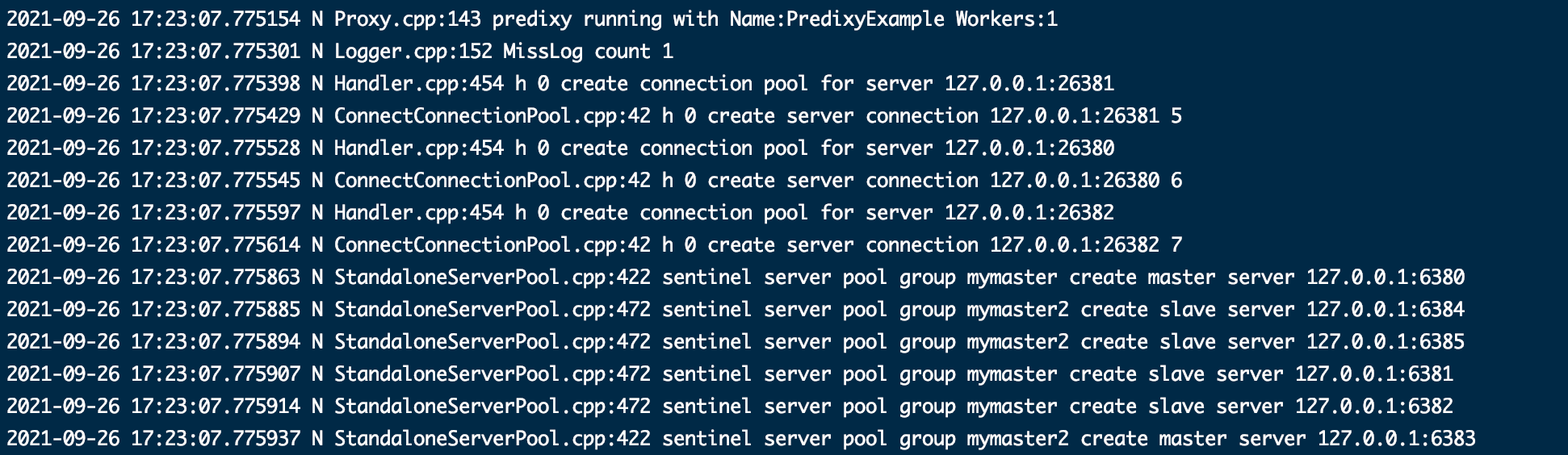Screen dimensions: 1568x455
Task: Click the Handler.cpp line for server 127.0.0.1:26380
Action: (560, 148)
